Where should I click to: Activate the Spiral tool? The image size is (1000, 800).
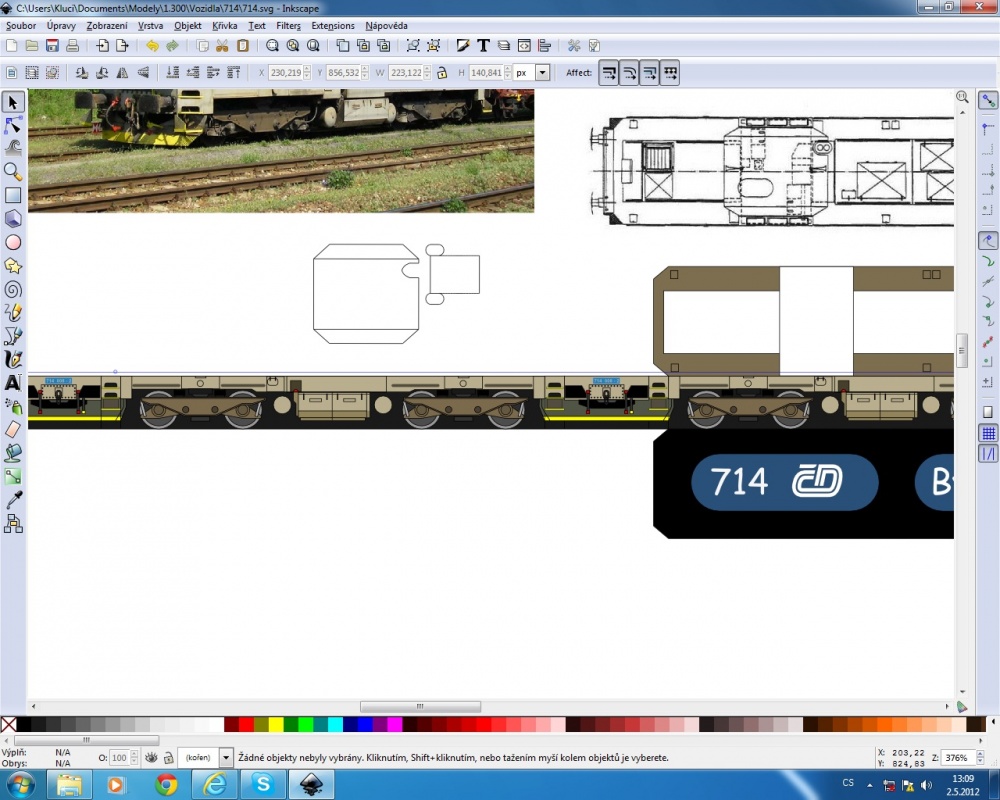click(x=13, y=290)
